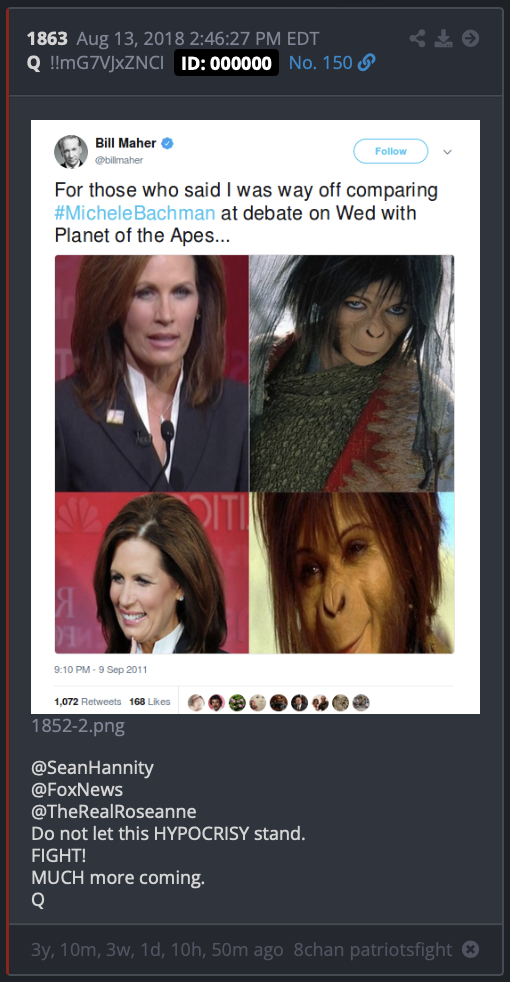This screenshot has height=982, width=510.
Task: Open the 1,072 Retweets count
Action: click(88, 701)
